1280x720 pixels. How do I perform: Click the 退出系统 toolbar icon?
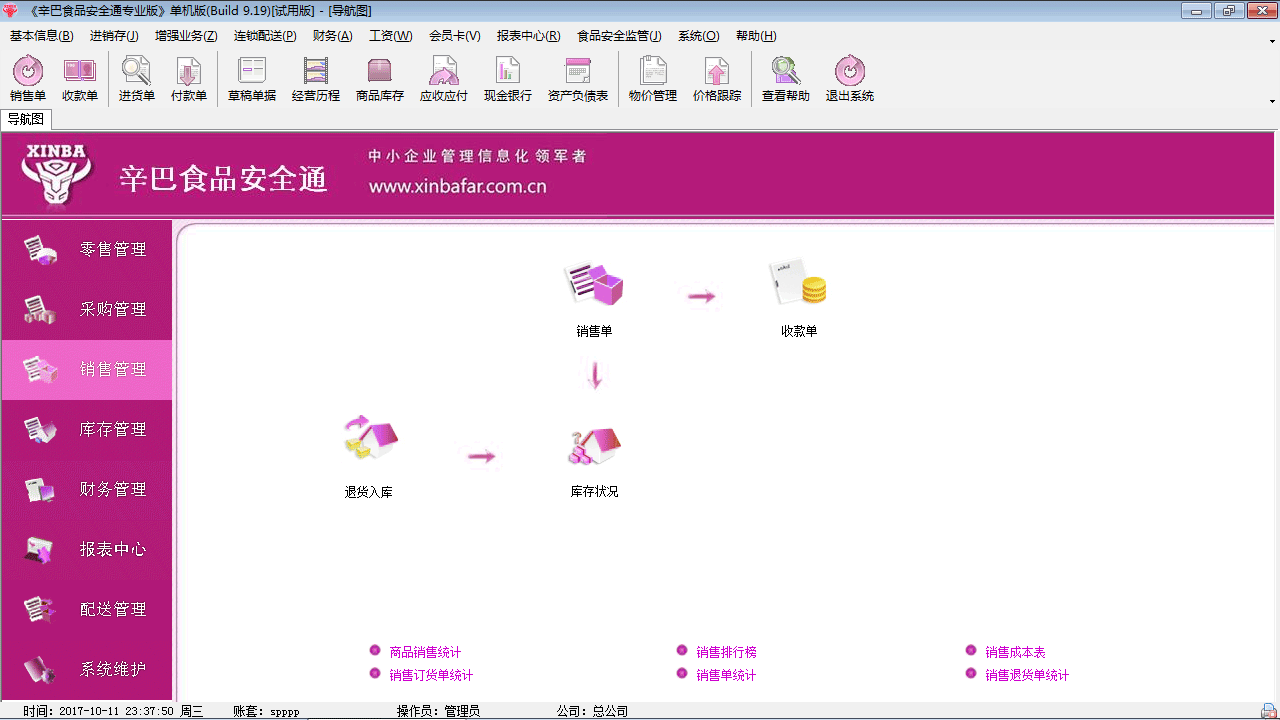[850, 79]
